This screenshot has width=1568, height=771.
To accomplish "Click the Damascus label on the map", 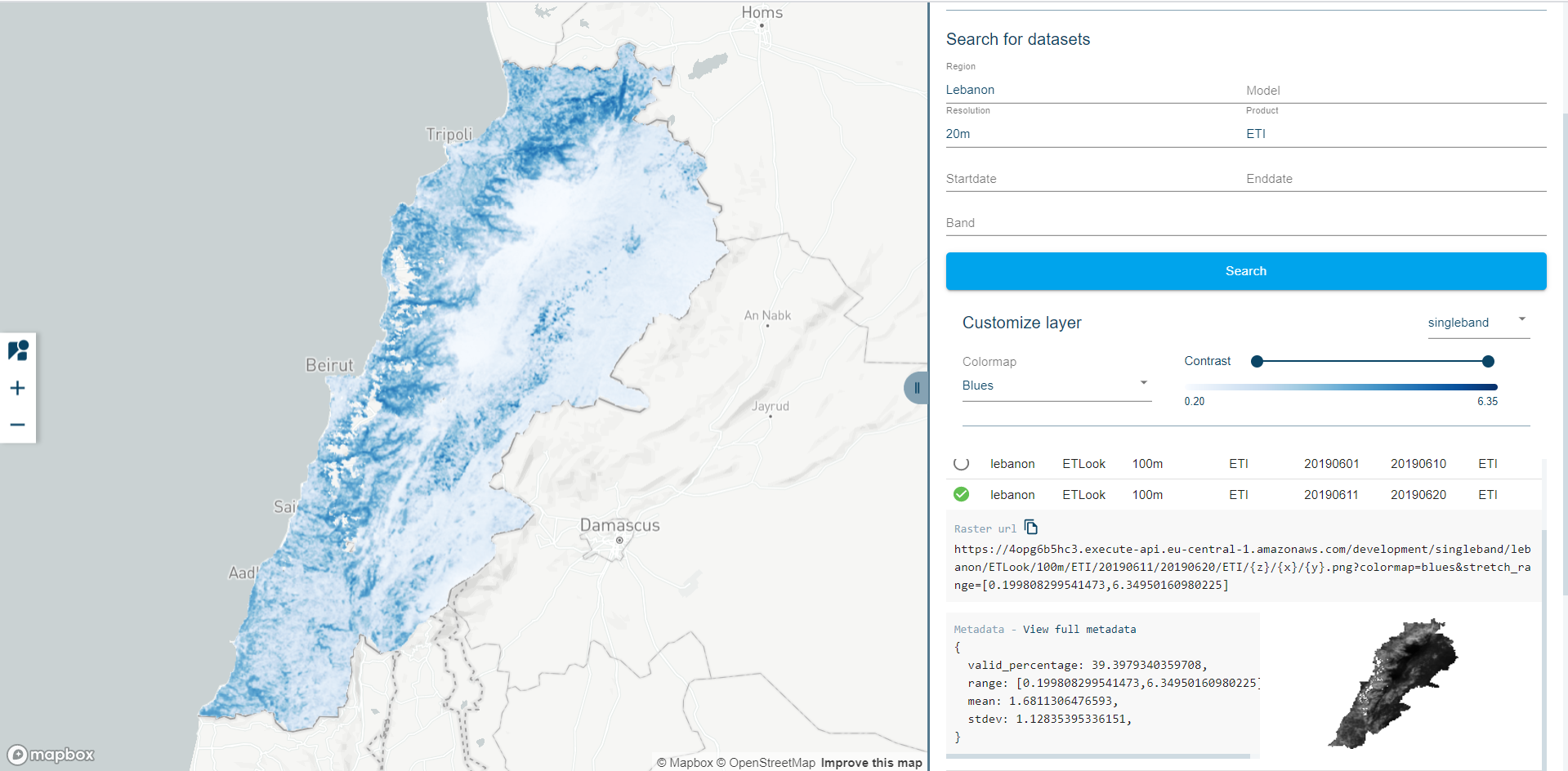I will click(619, 525).
